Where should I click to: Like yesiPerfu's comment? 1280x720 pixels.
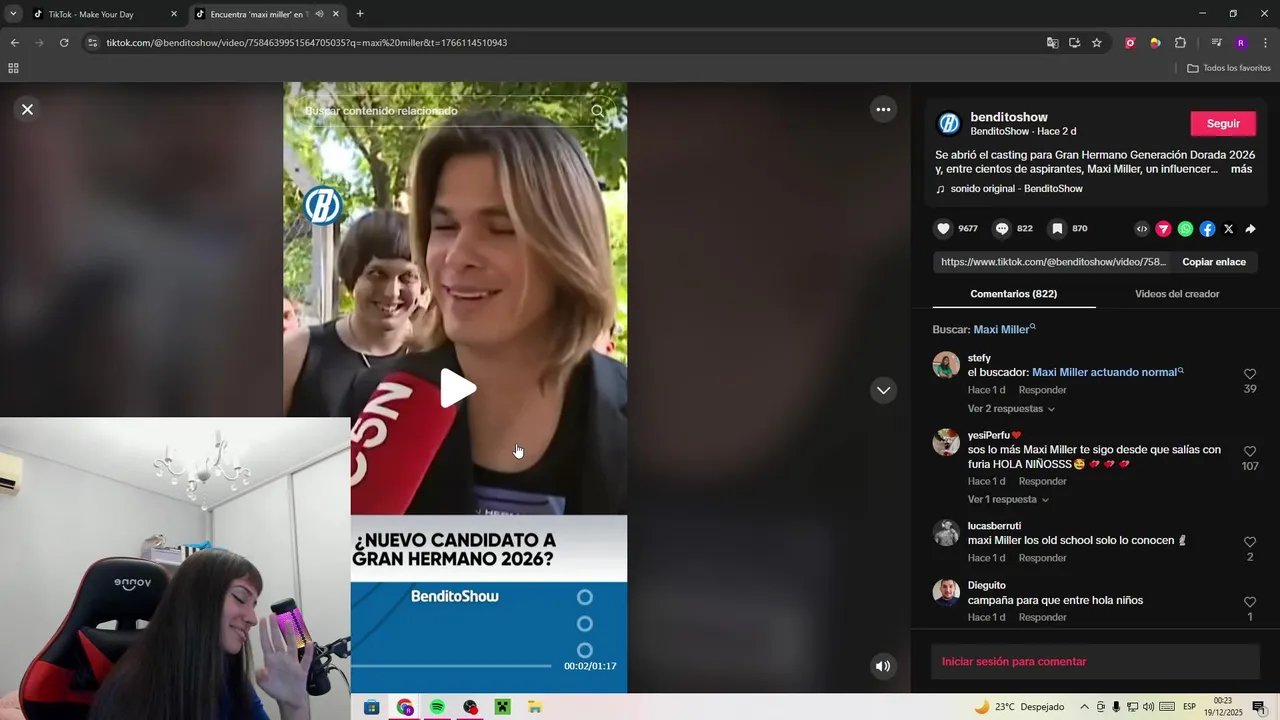(1249, 451)
